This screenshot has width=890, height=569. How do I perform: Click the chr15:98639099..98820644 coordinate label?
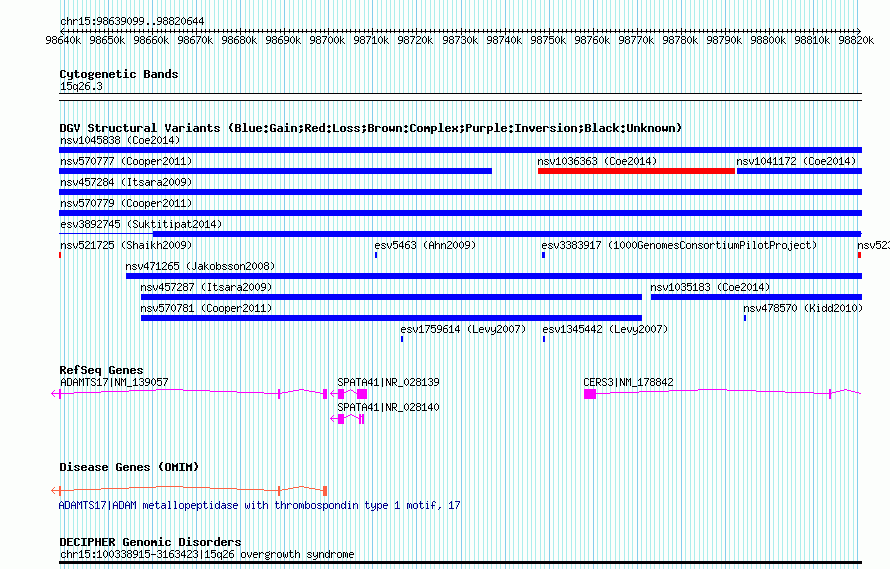coord(132,22)
